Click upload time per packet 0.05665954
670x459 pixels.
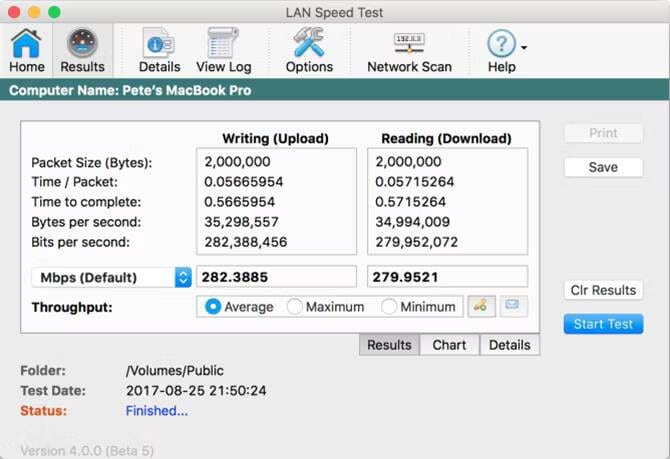[244, 182]
